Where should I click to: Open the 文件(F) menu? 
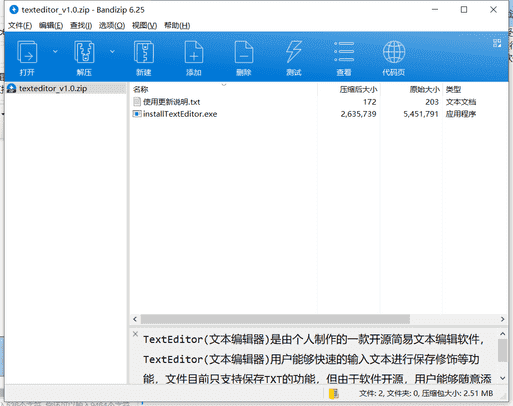20,26
